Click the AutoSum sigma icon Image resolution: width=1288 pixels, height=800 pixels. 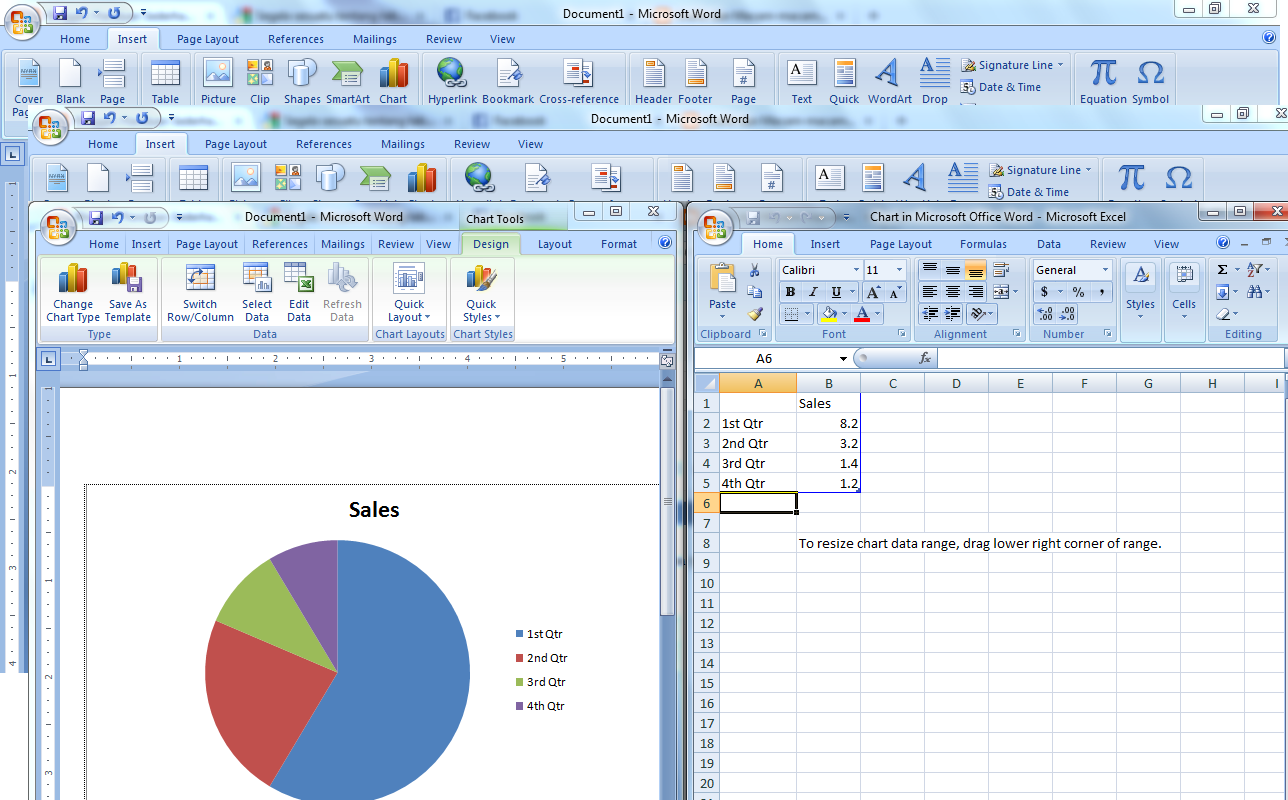1223,270
